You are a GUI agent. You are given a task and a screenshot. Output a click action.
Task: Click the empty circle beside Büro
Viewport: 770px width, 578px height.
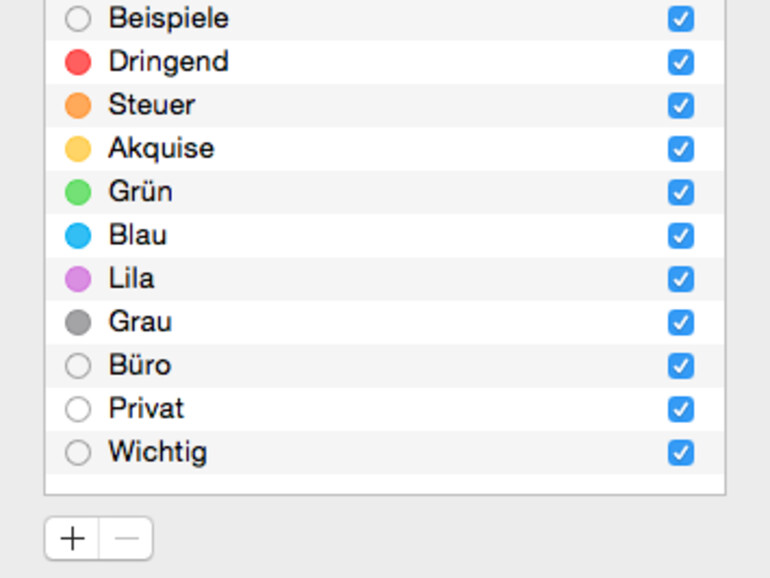[x=78, y=366]
